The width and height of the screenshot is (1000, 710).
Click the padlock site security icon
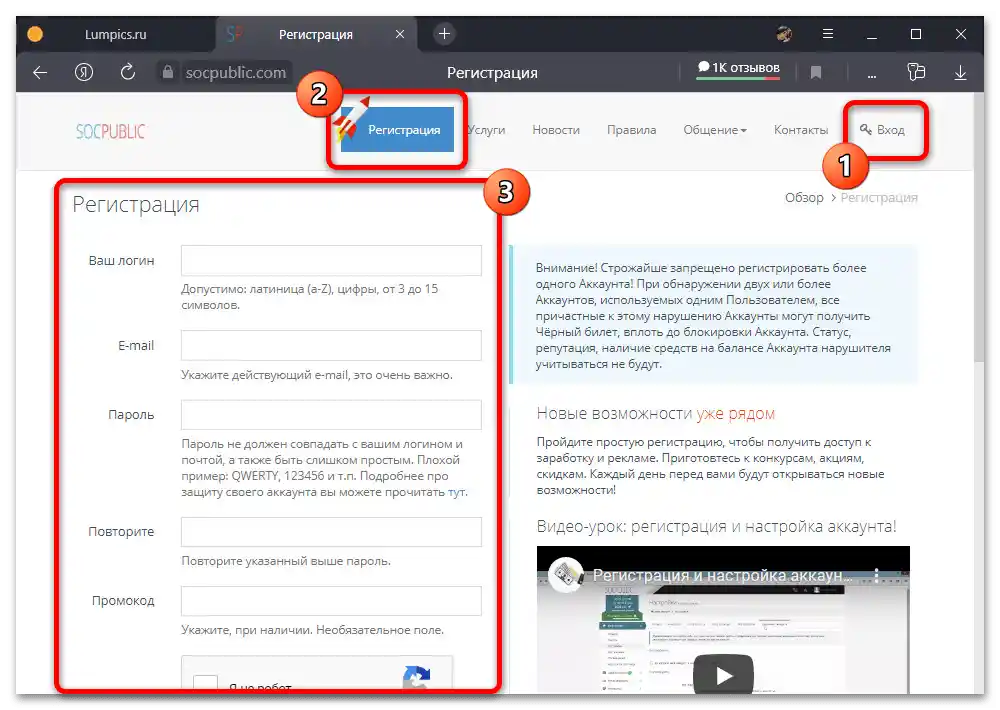point(167,72)
